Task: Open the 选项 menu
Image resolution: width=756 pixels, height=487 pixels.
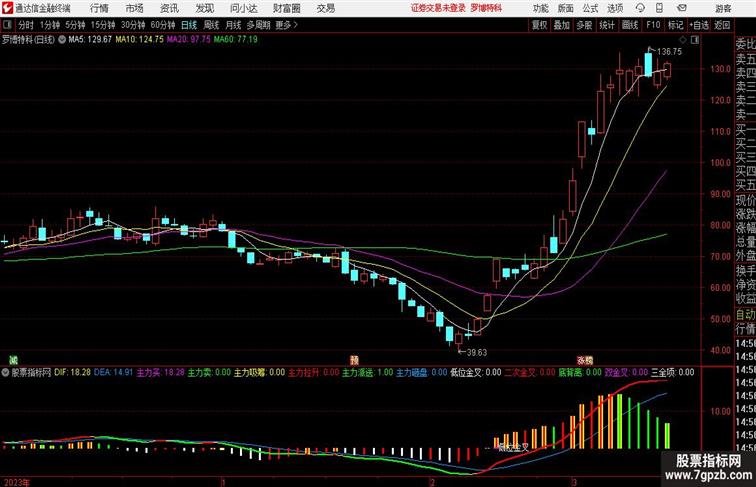Action: click(615, 8)
